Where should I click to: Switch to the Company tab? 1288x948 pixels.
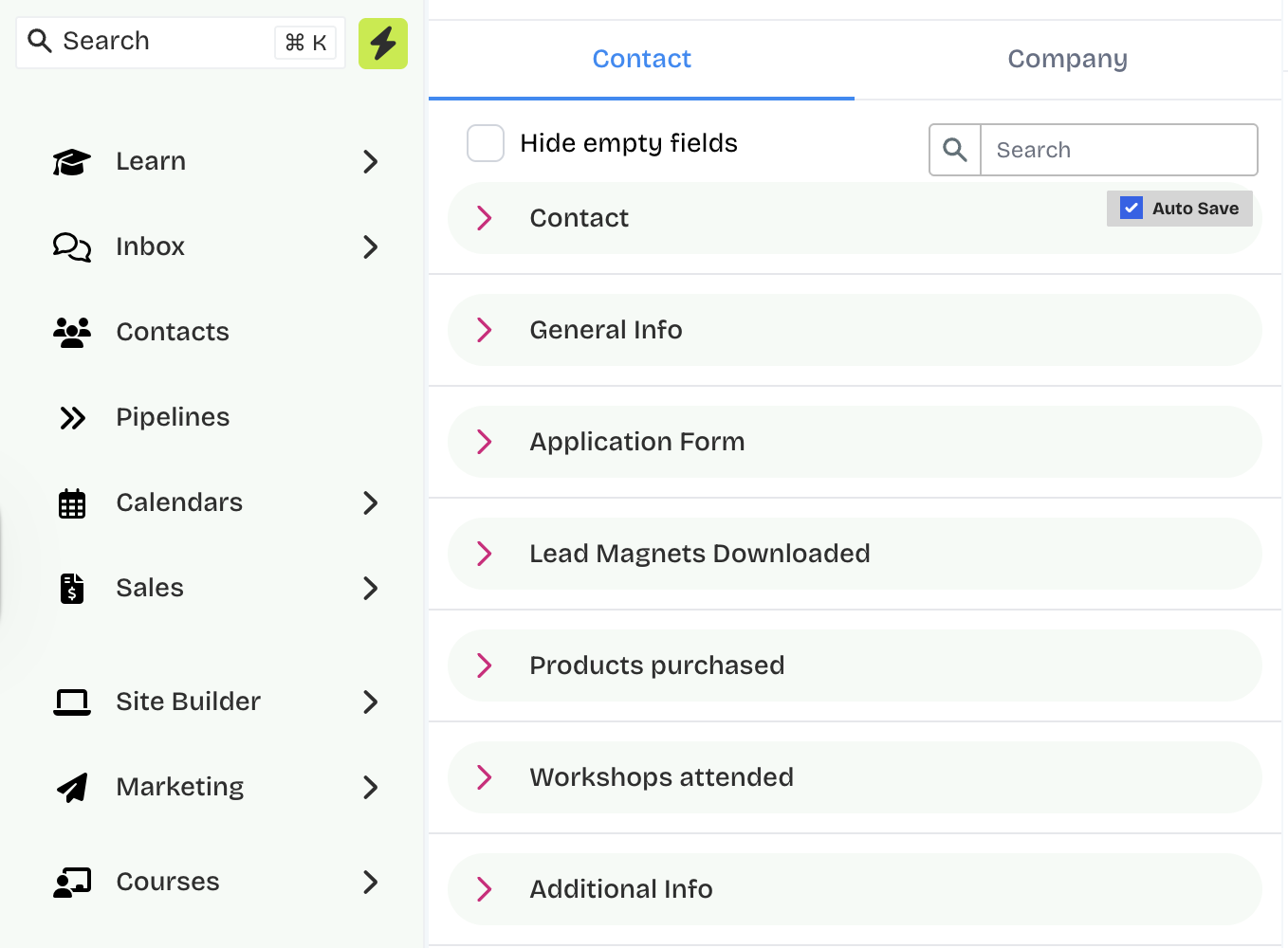coord(1067,59)
